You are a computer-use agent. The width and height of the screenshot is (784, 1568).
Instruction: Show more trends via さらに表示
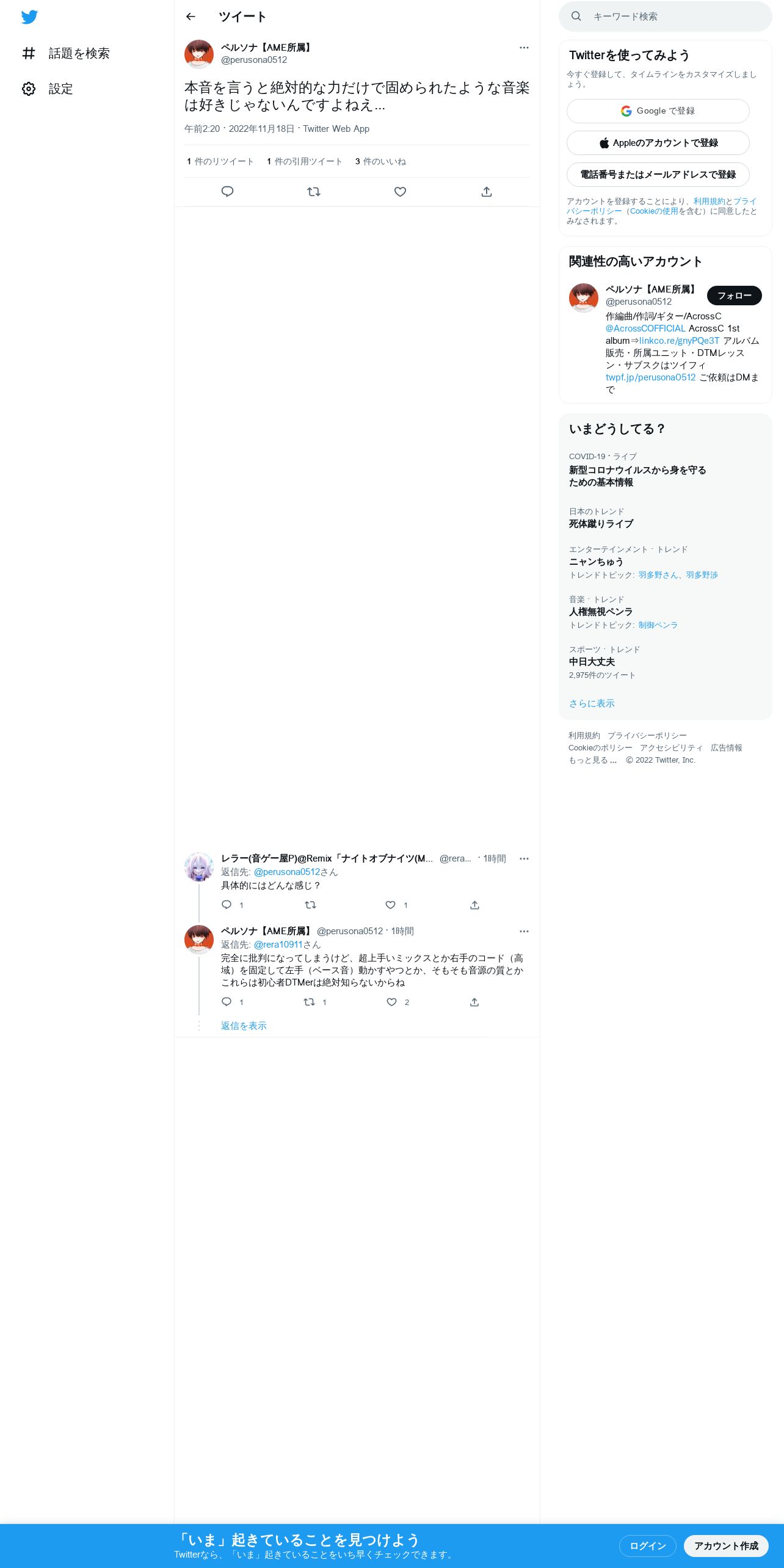point(592,703)
